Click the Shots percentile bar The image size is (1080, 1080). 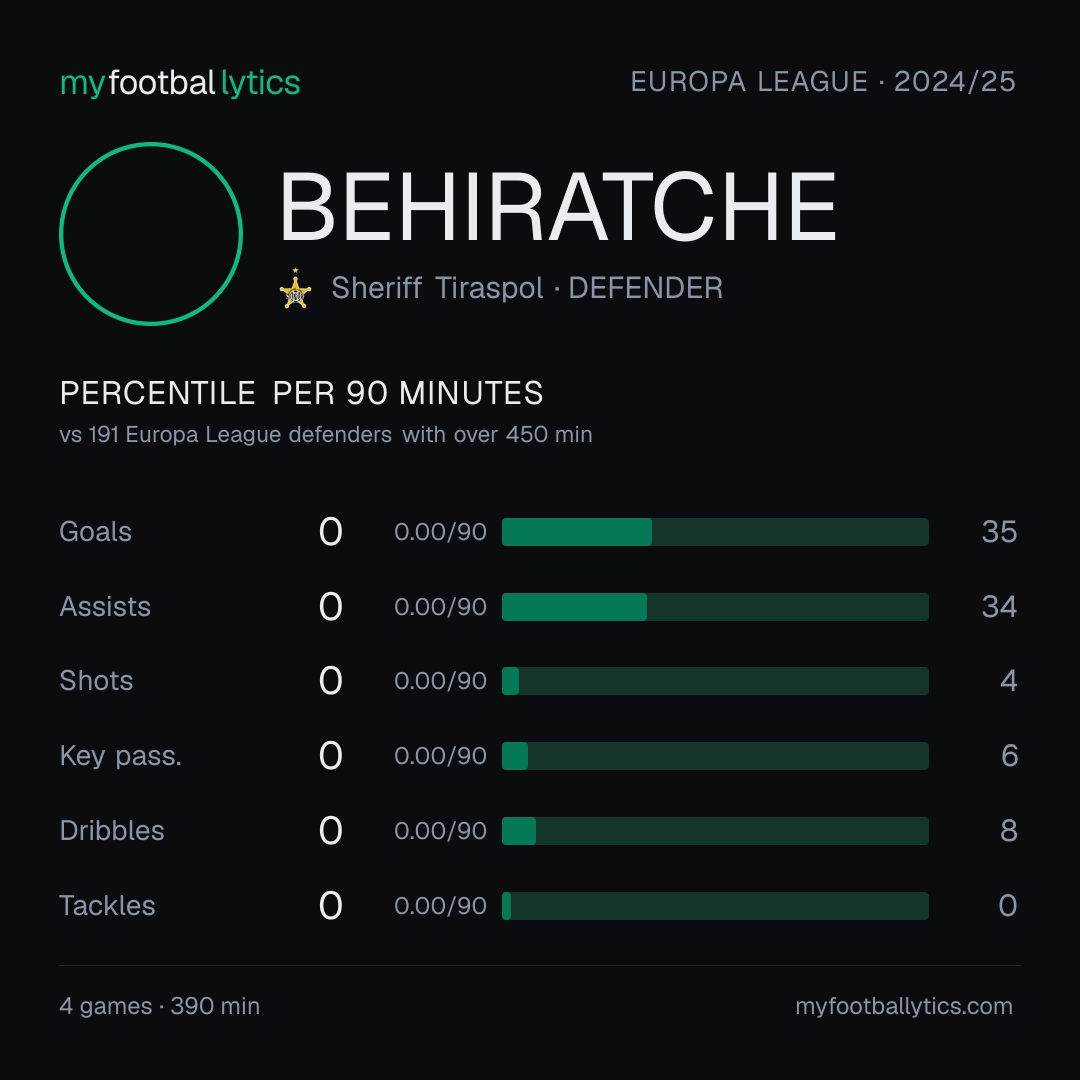(715, 681)
